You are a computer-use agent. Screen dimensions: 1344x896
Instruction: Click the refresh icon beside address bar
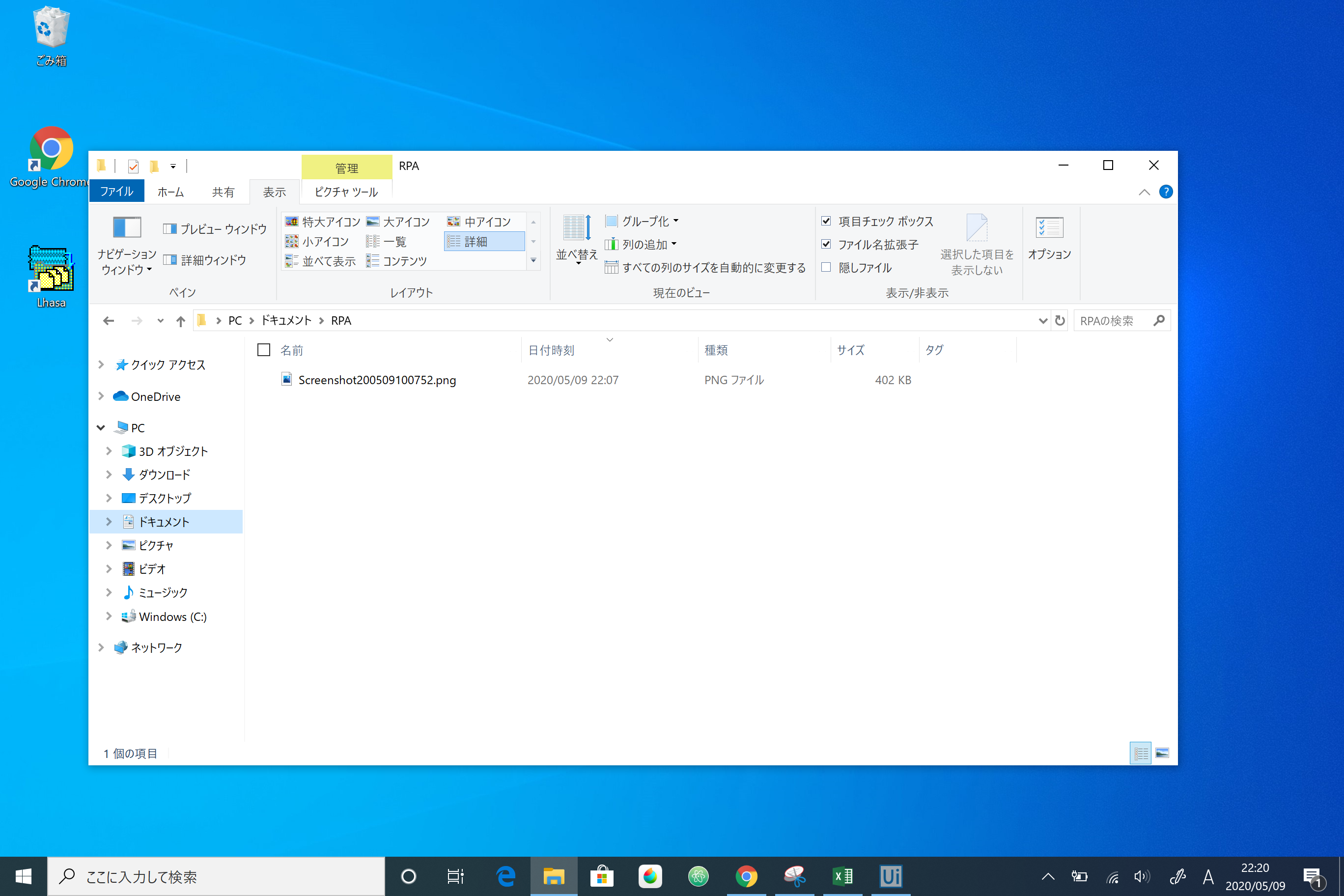(1060, 321)
